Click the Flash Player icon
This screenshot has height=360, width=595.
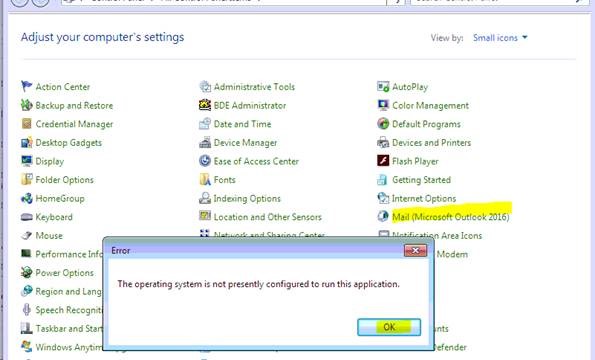(x=383, y=161)
